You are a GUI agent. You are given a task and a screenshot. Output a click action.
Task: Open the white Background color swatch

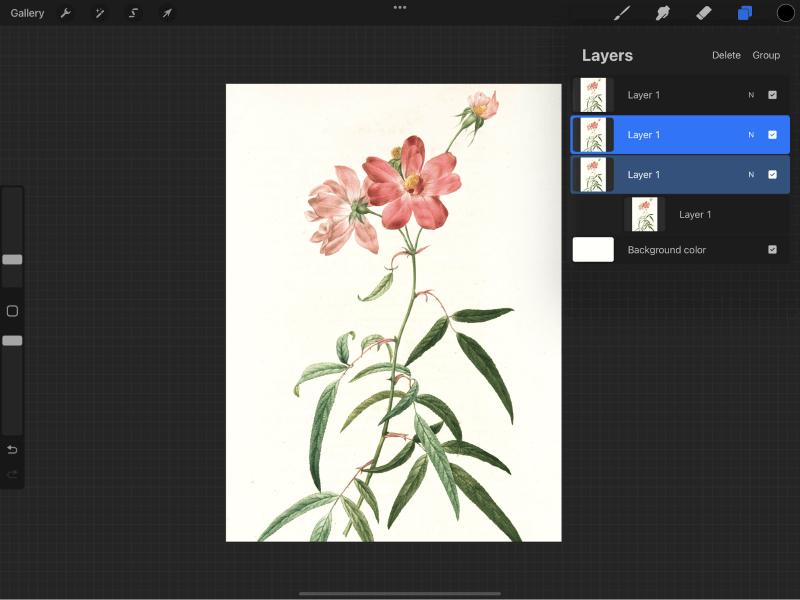point(593,249)
